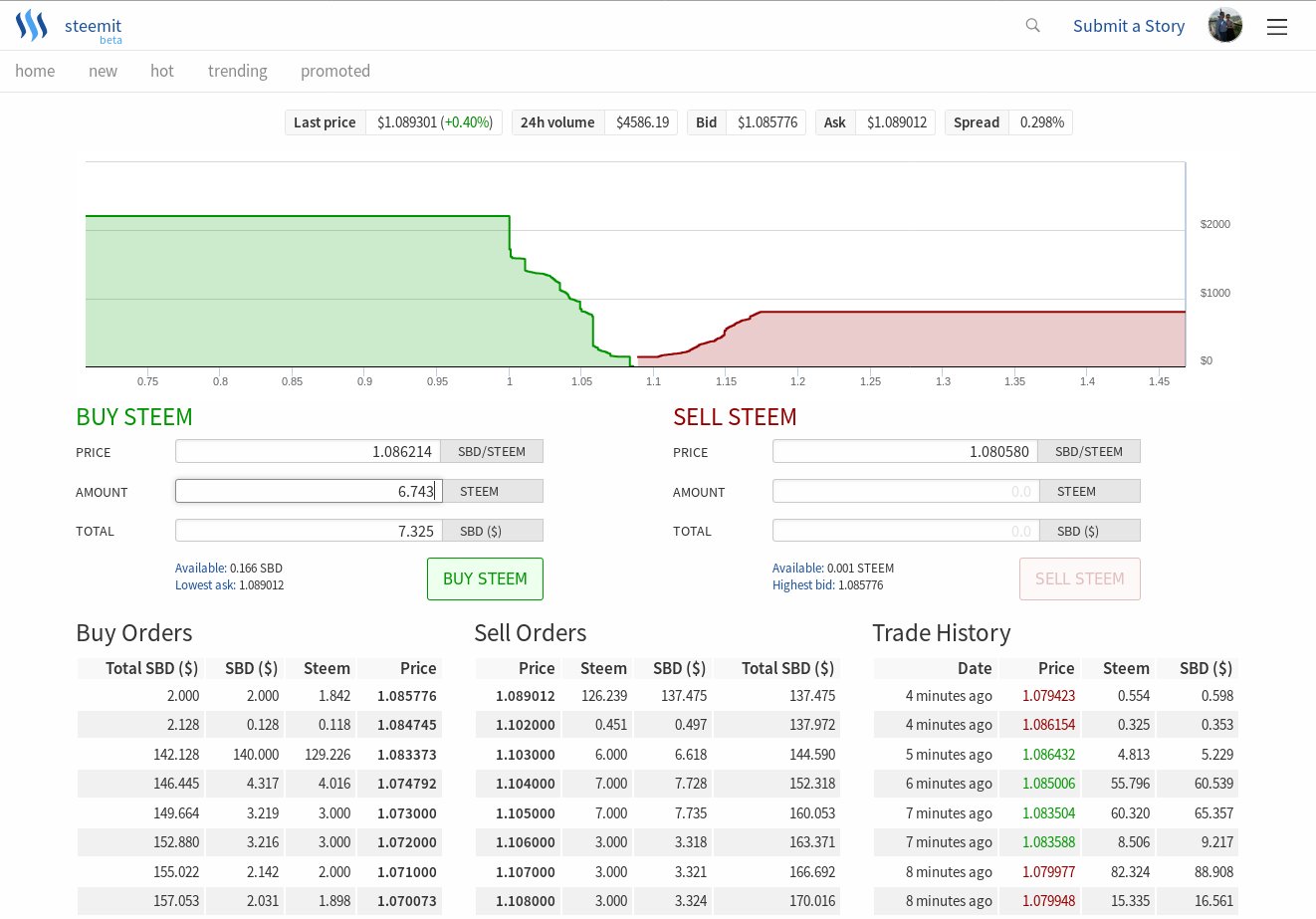Open the promoted tab

335,71
